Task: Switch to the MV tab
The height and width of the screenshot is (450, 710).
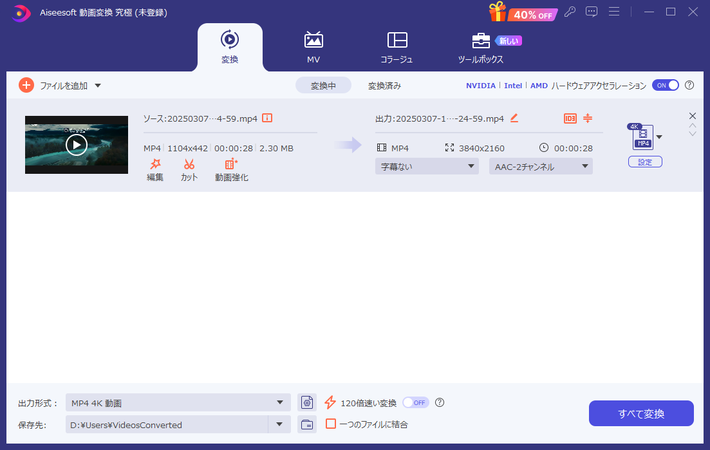Action: [313, 46]
